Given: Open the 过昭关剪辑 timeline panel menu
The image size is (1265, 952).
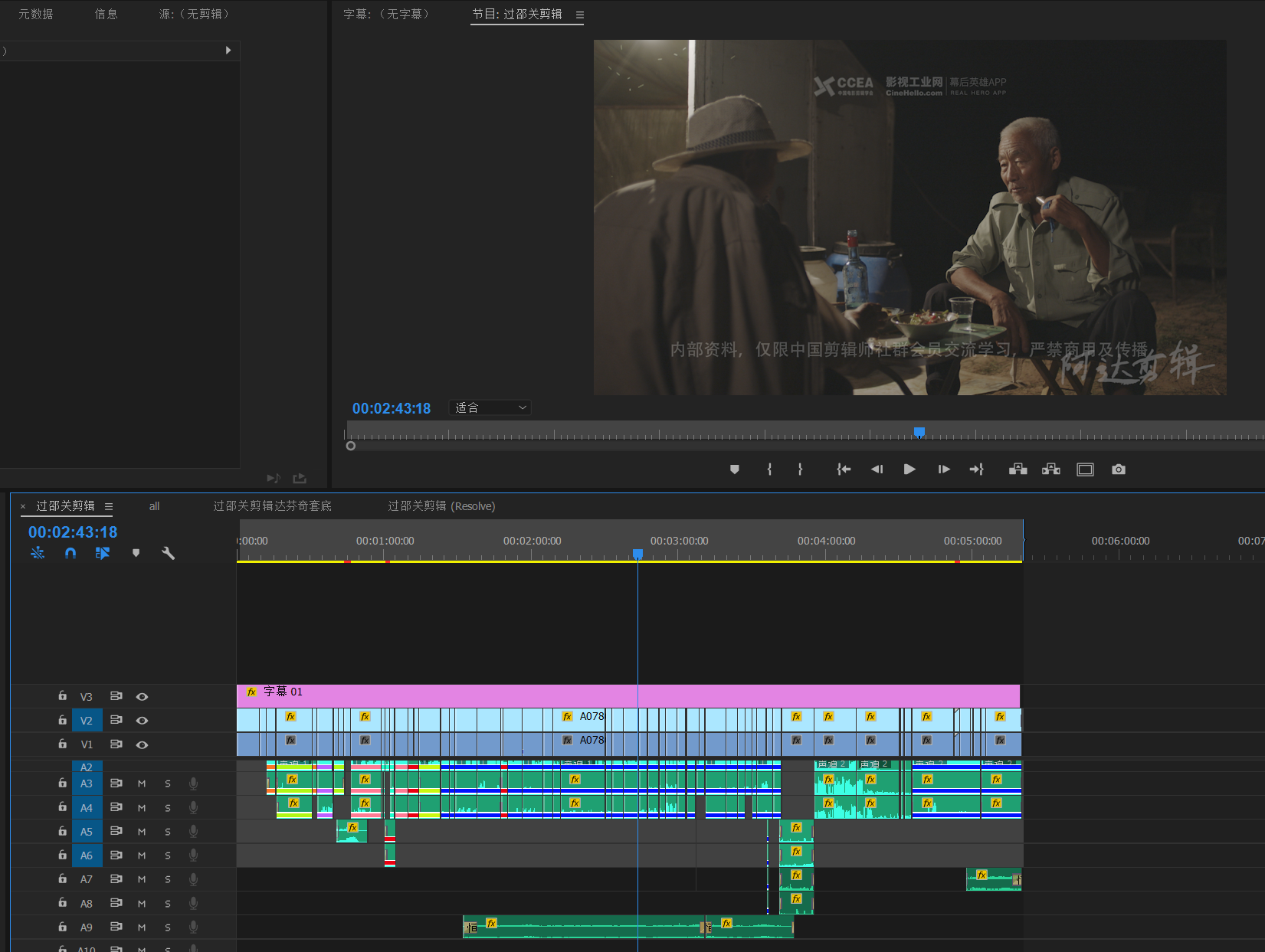Looking at the screenshot, I should pos(109,506).
